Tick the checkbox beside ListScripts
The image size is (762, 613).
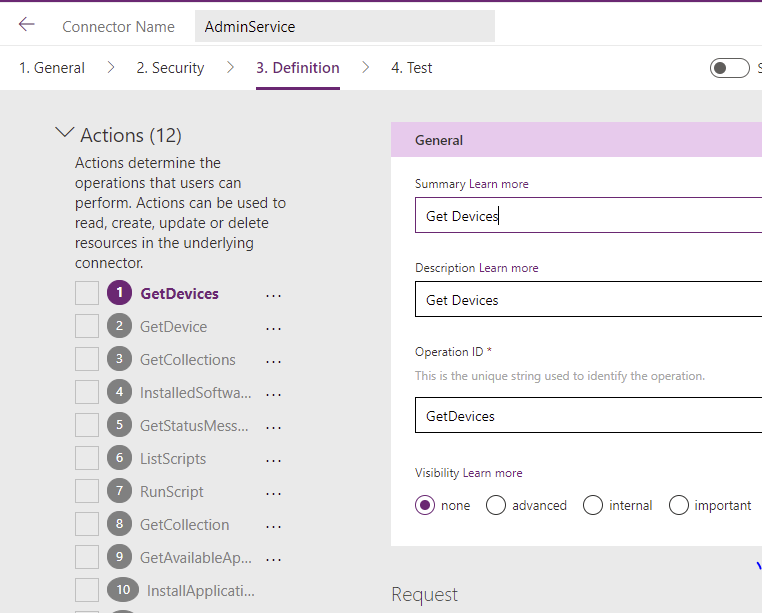click(x=87, y=458)
